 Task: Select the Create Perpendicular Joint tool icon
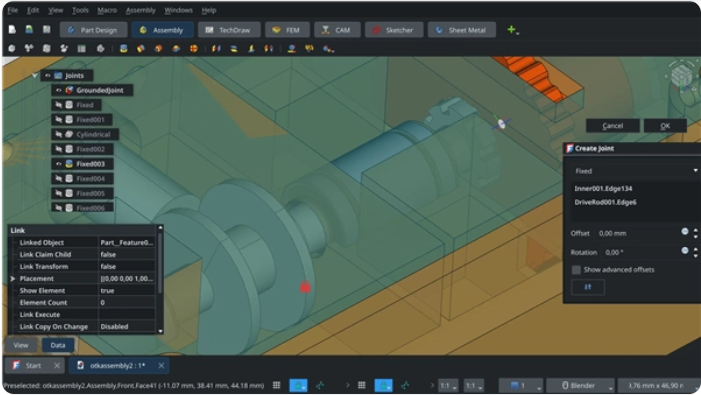(251, 48)
